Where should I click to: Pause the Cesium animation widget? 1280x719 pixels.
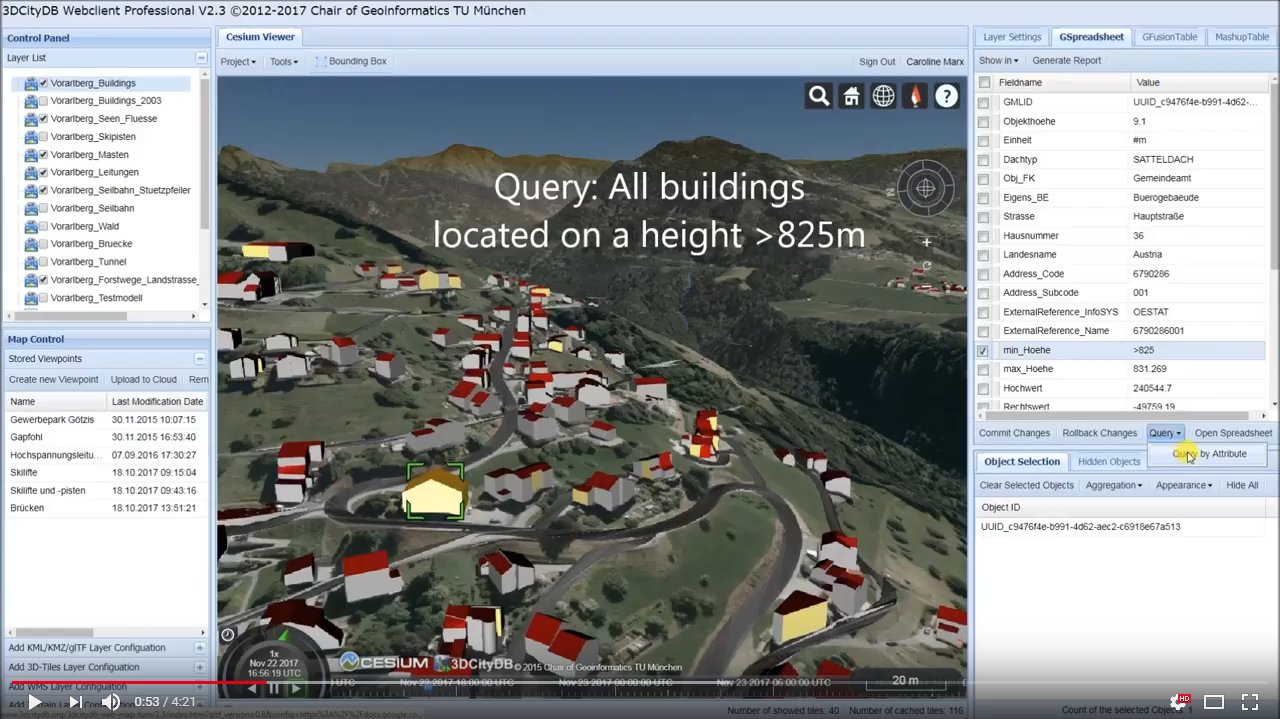point(273,688)
